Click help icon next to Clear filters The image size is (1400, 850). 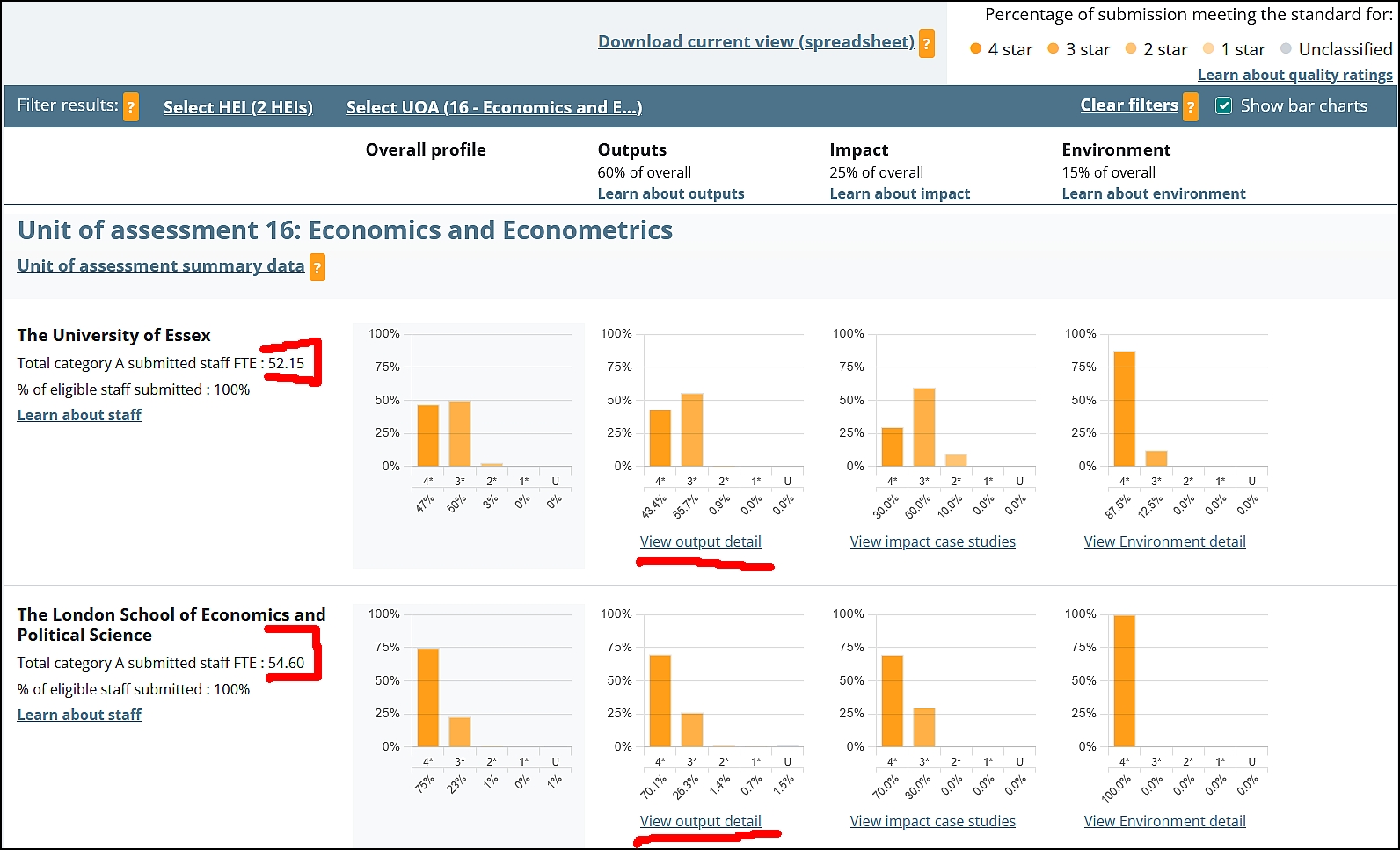coord(1191,107)
